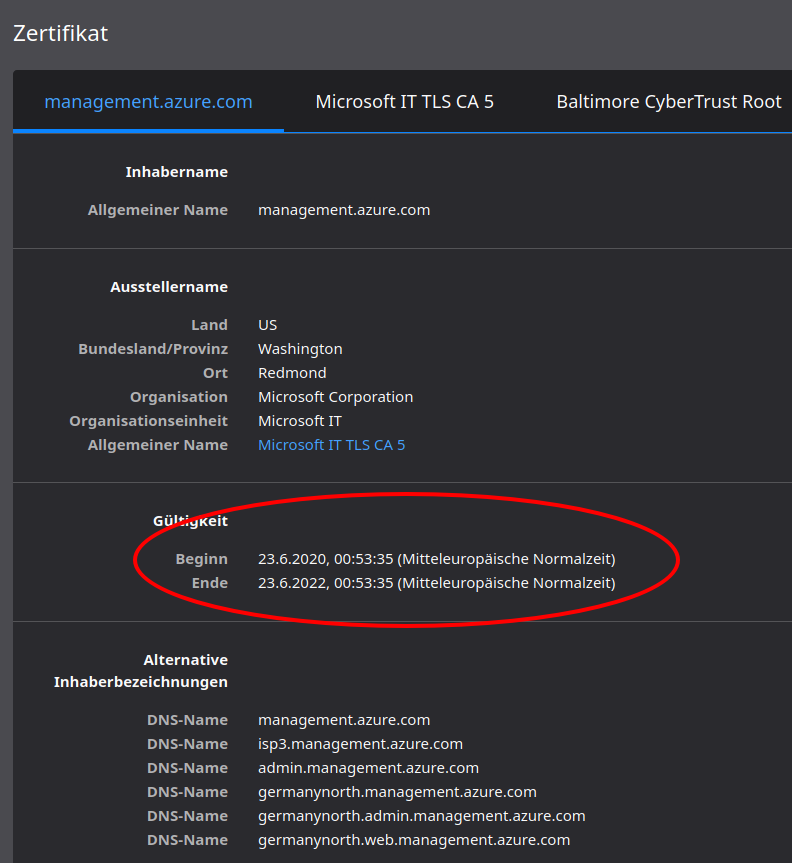The image size is (792, 863).
Task: Select Organisationseinheit value Microsoft IT
Action: click(300, 421)
